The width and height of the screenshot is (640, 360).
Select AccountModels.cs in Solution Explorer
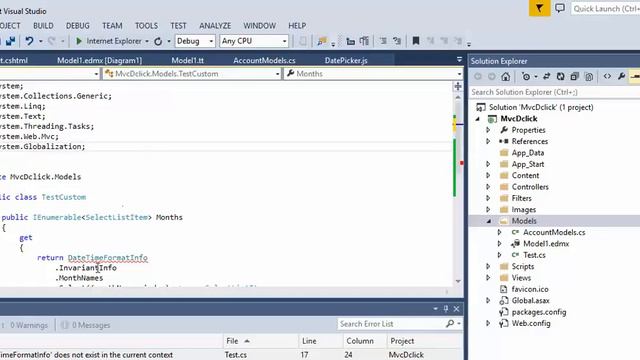click(x=554, y=233)
